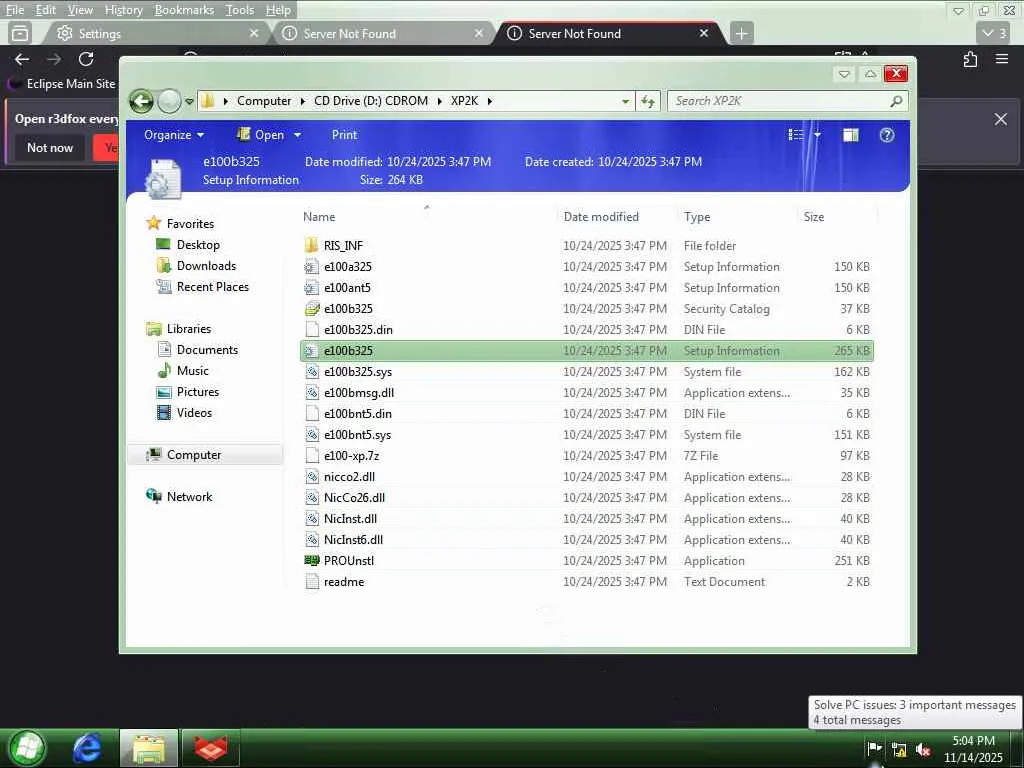Open the Organize menu
Viewport: 1024px width, 768px height.
(x=174, y=135)
